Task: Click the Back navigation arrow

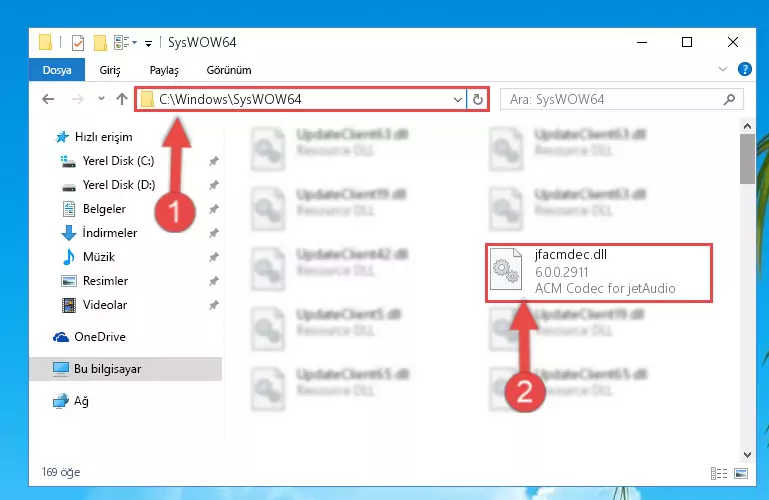Action: tap(48, 99)
